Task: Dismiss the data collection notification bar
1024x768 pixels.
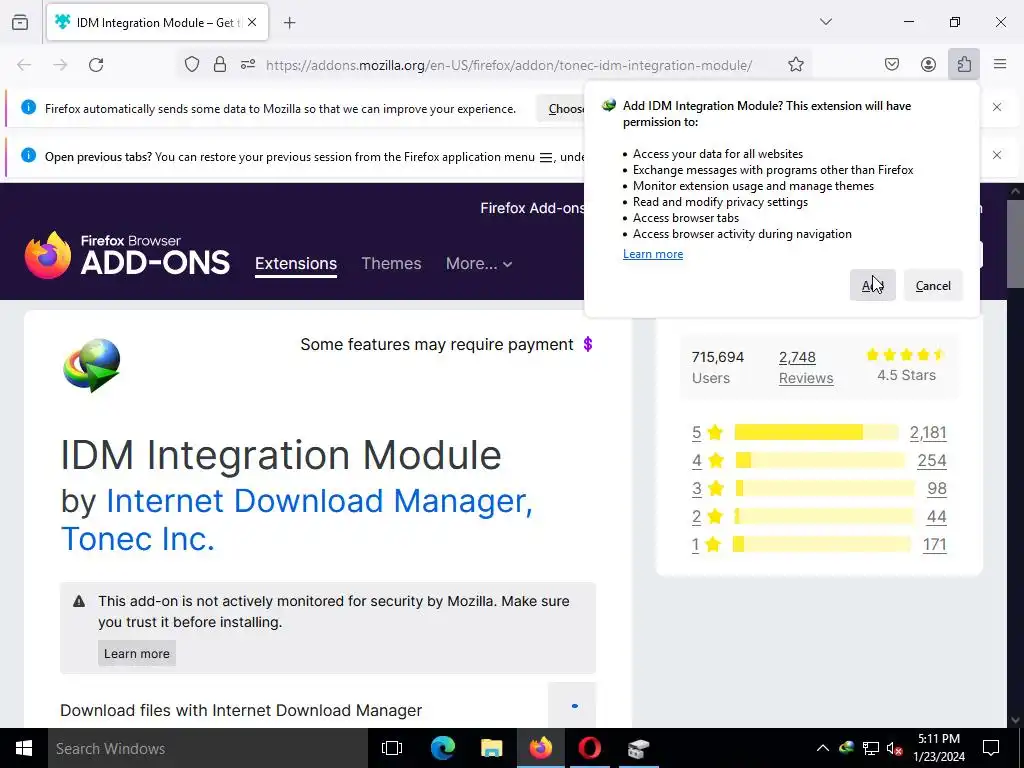Action: point(997,107)
